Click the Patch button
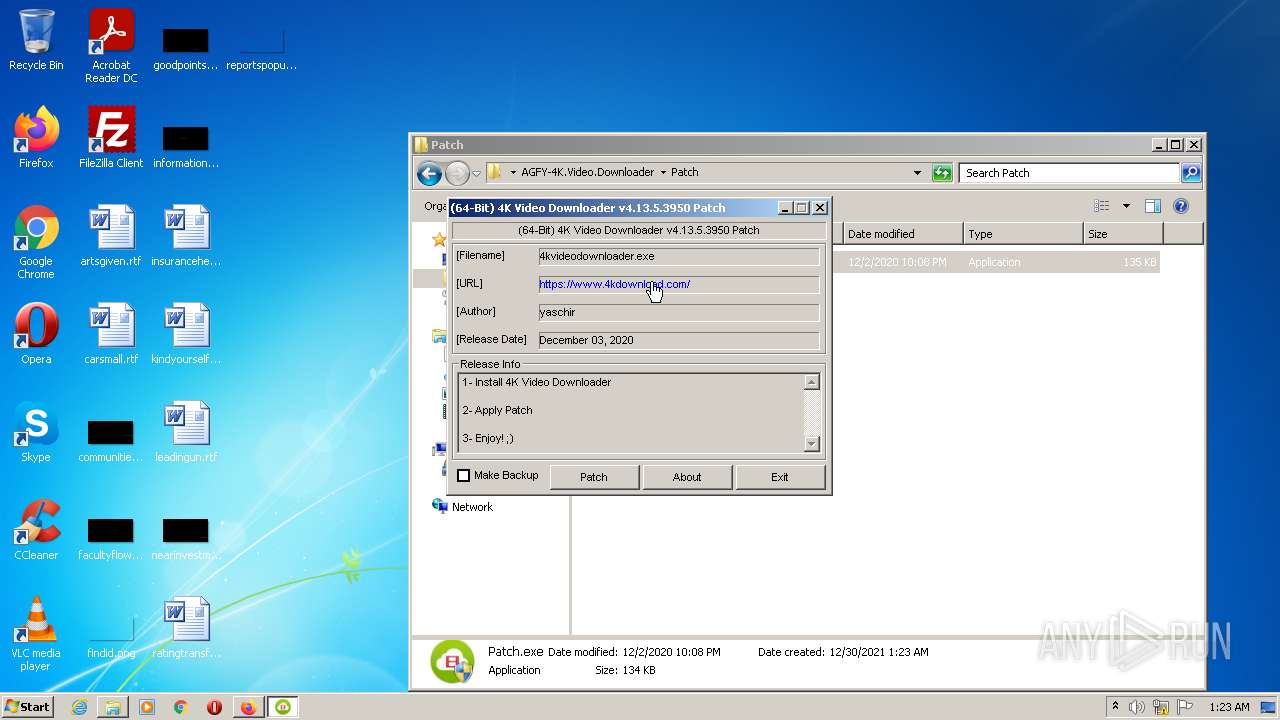Image resolution: width=1280 pixels, height=720 pixels. pyautogui.click(x=594, y=477)
